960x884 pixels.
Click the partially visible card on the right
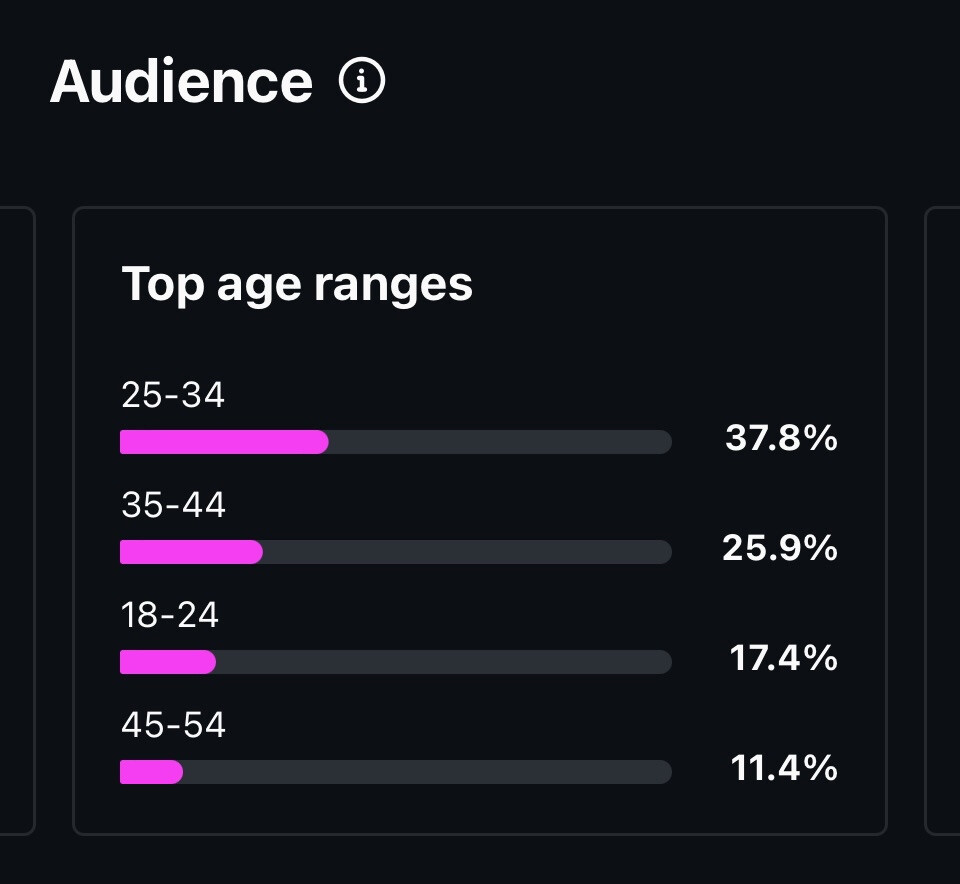tap(942, 520)
